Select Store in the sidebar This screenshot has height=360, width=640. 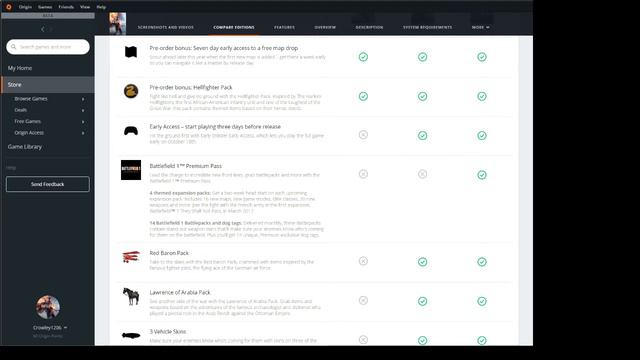click(48, 84)
